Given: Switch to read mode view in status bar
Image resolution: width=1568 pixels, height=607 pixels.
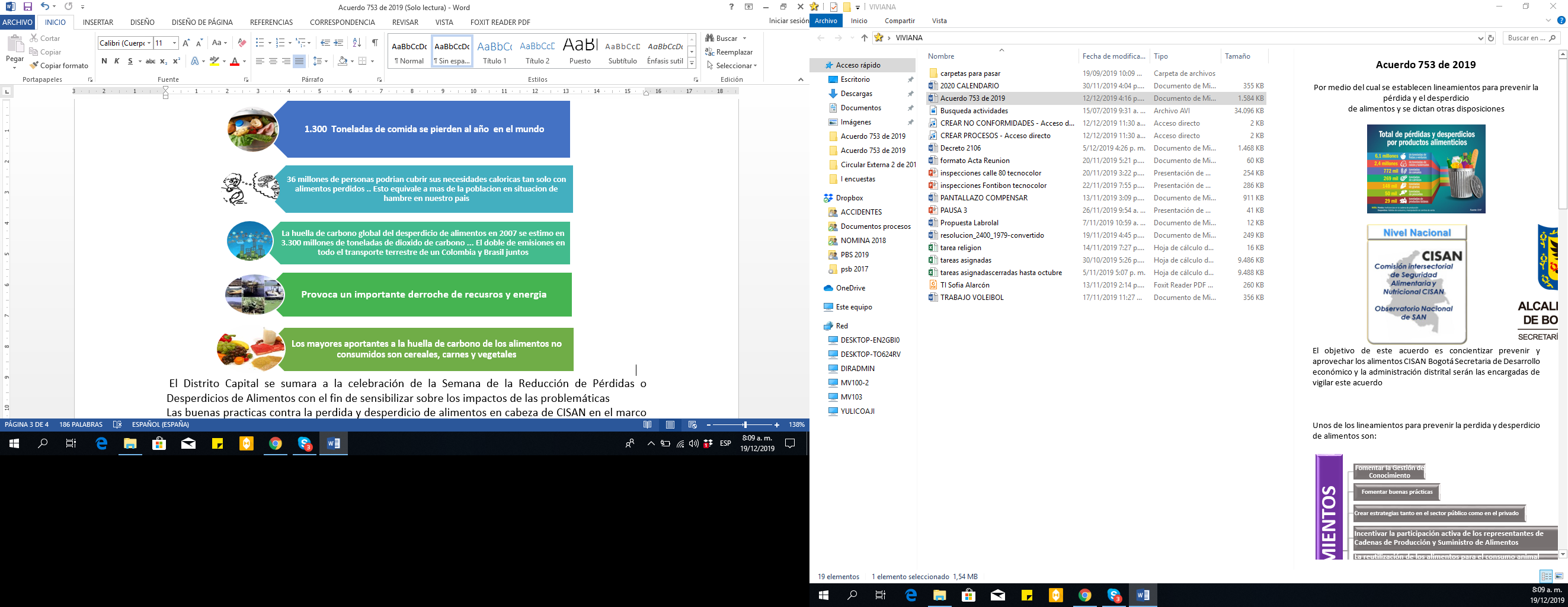Looking at the screenshot, I should click(648, 425).
